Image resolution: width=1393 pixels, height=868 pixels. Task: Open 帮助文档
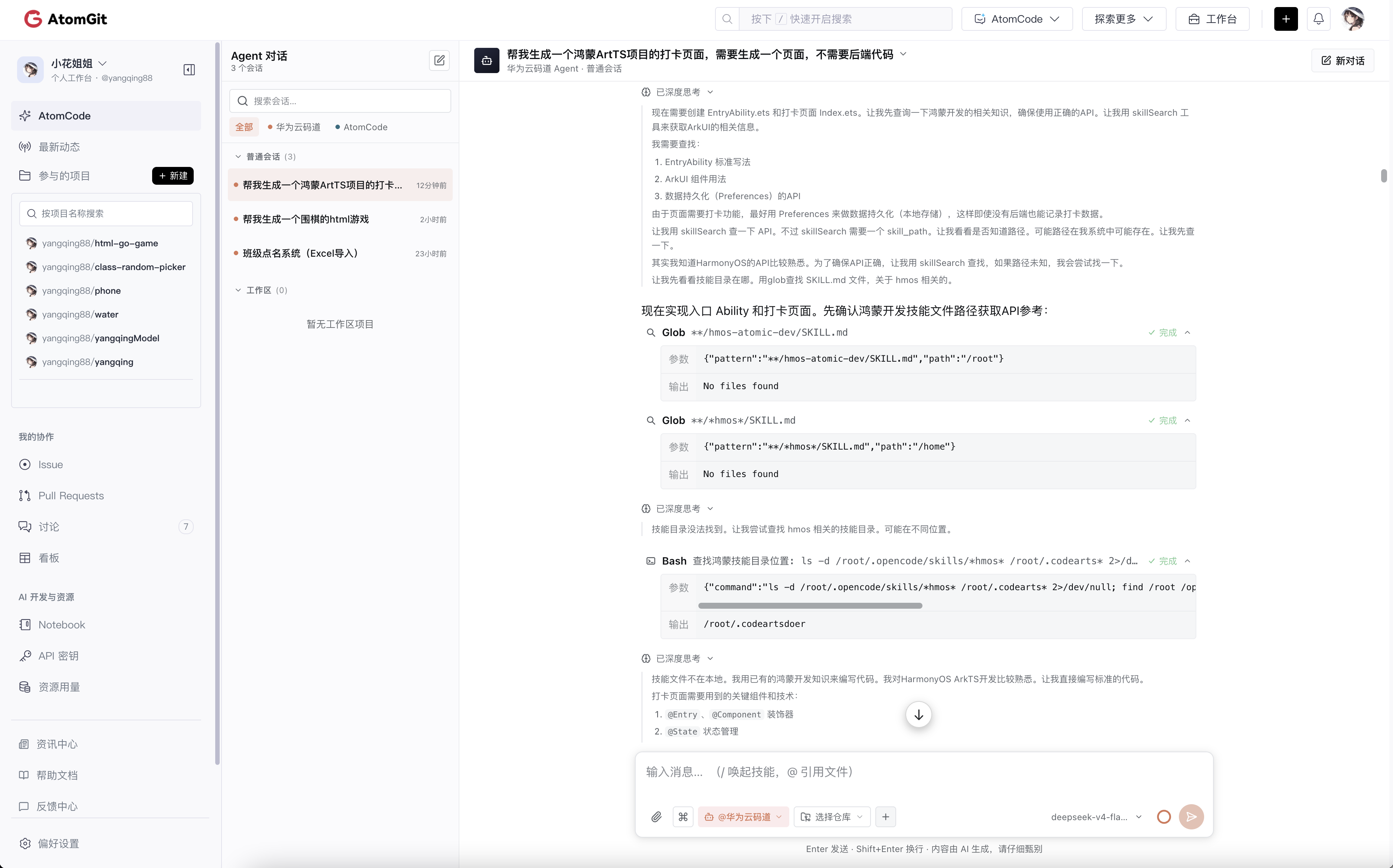pos(106,775)
